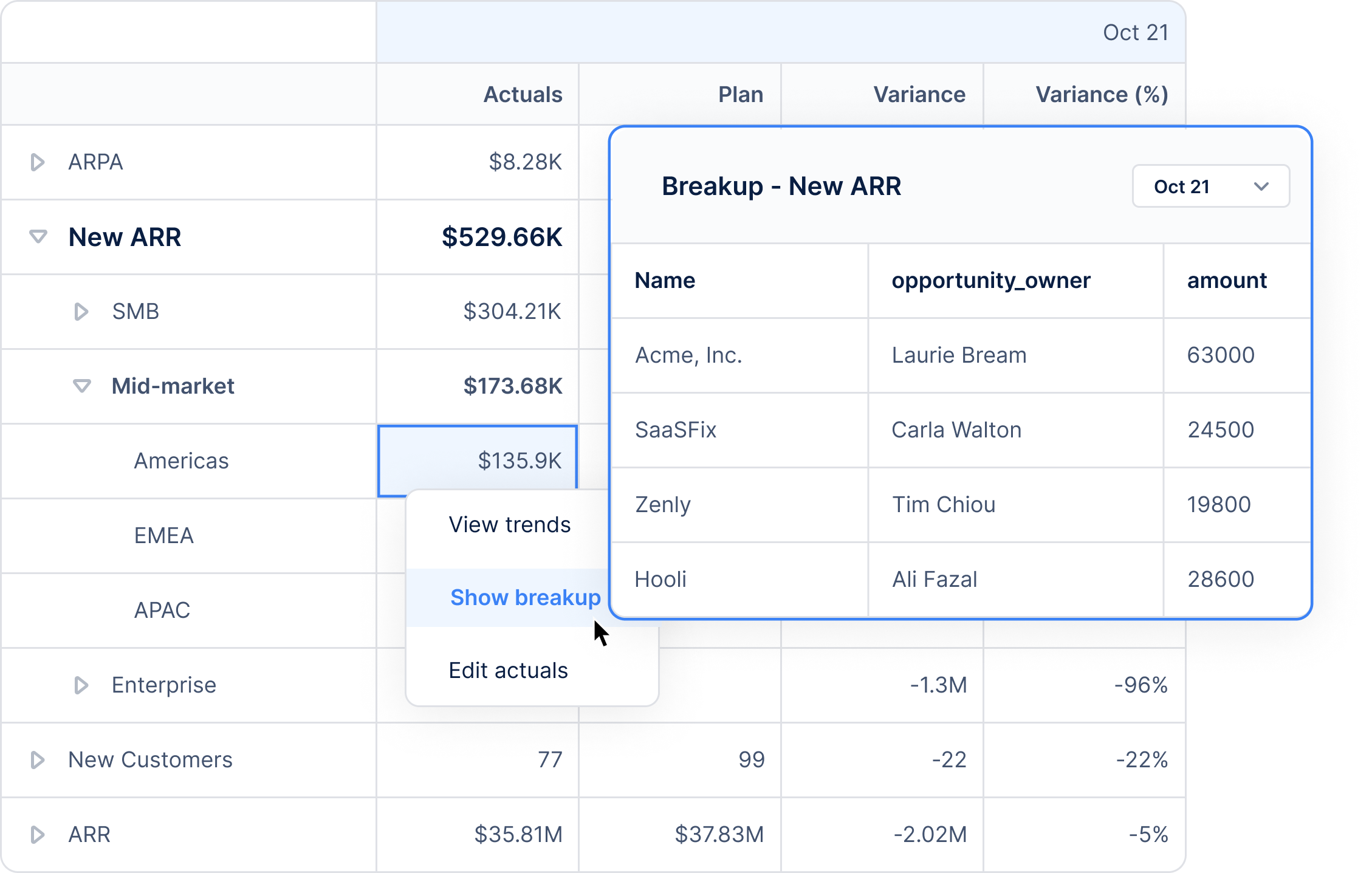Click Edit actuals menu entry

tap(508, 671)
